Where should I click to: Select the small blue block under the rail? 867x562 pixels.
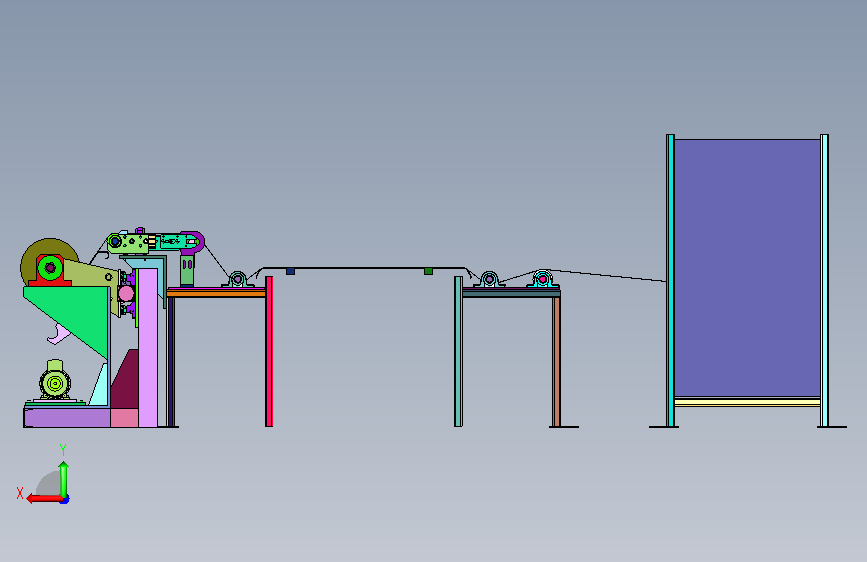click(x=290, y=271)
